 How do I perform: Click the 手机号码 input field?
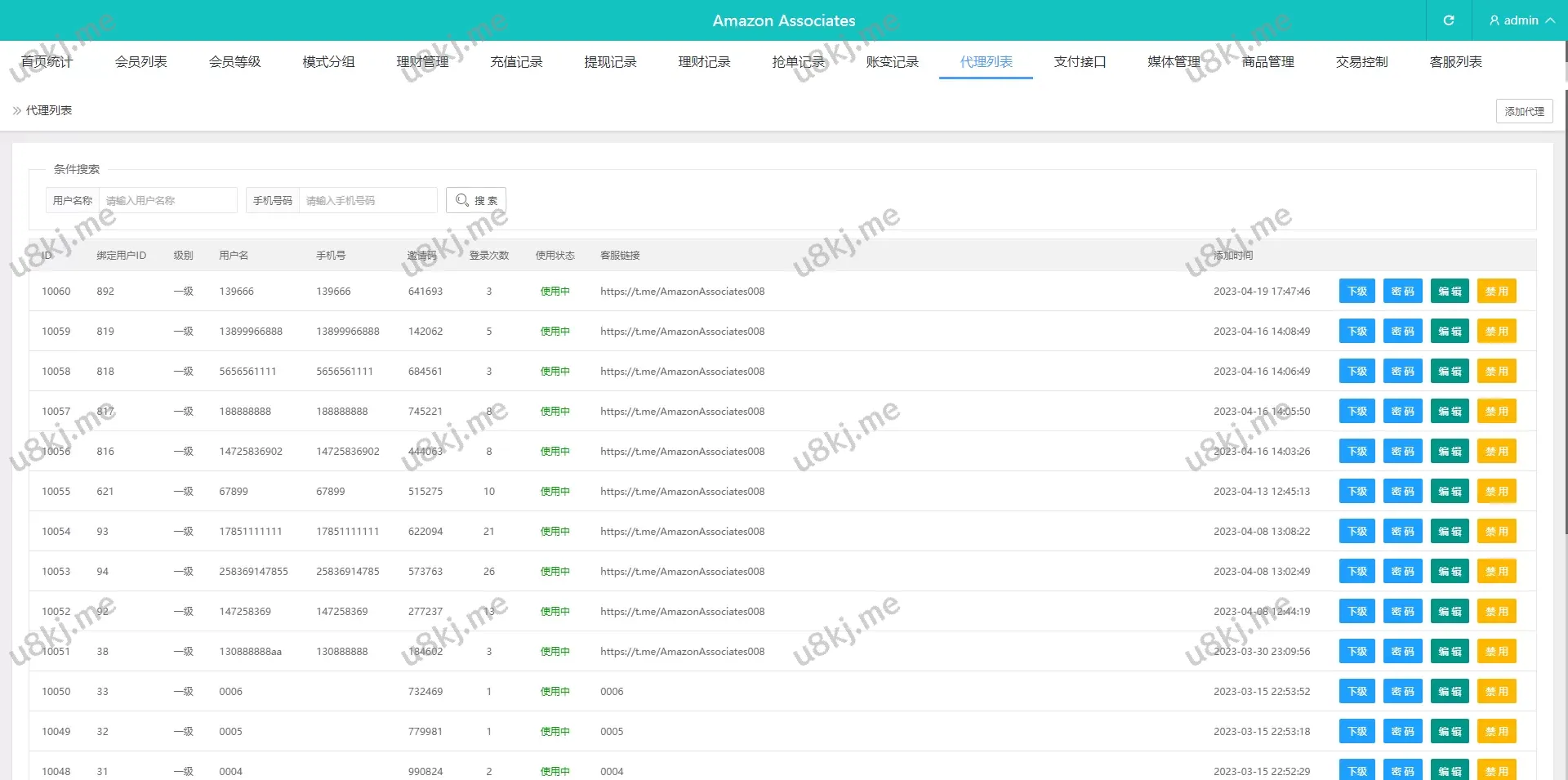[x=367, y=200]
